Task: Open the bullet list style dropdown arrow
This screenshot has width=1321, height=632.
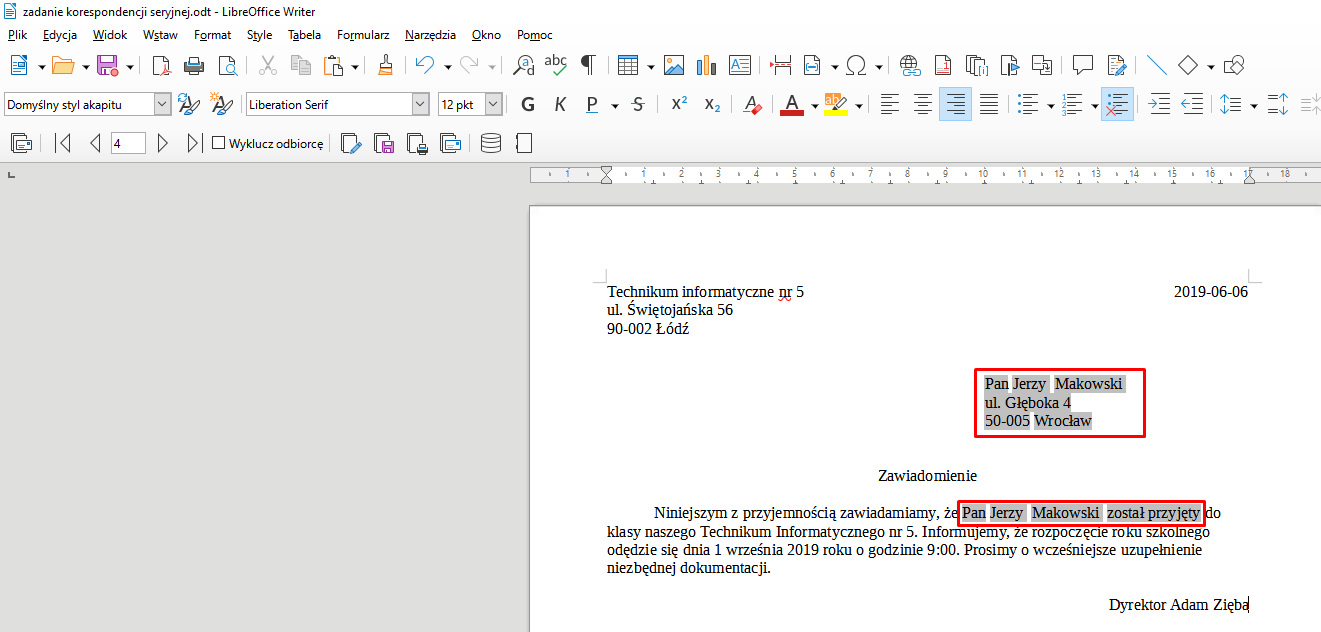Action: click(x=1050, y=105)
